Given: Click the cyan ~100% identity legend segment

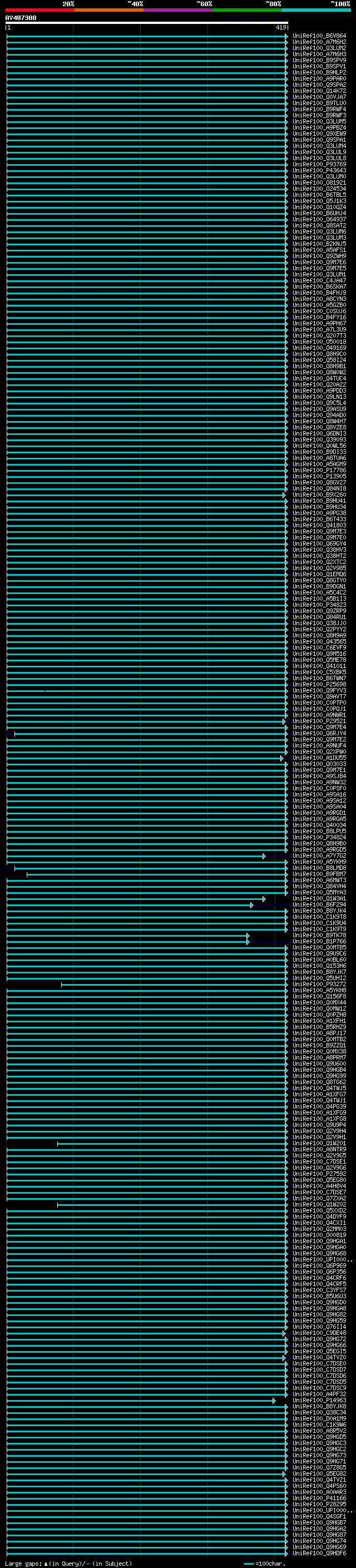Looking at the screenshot, I should pos(316,10).
